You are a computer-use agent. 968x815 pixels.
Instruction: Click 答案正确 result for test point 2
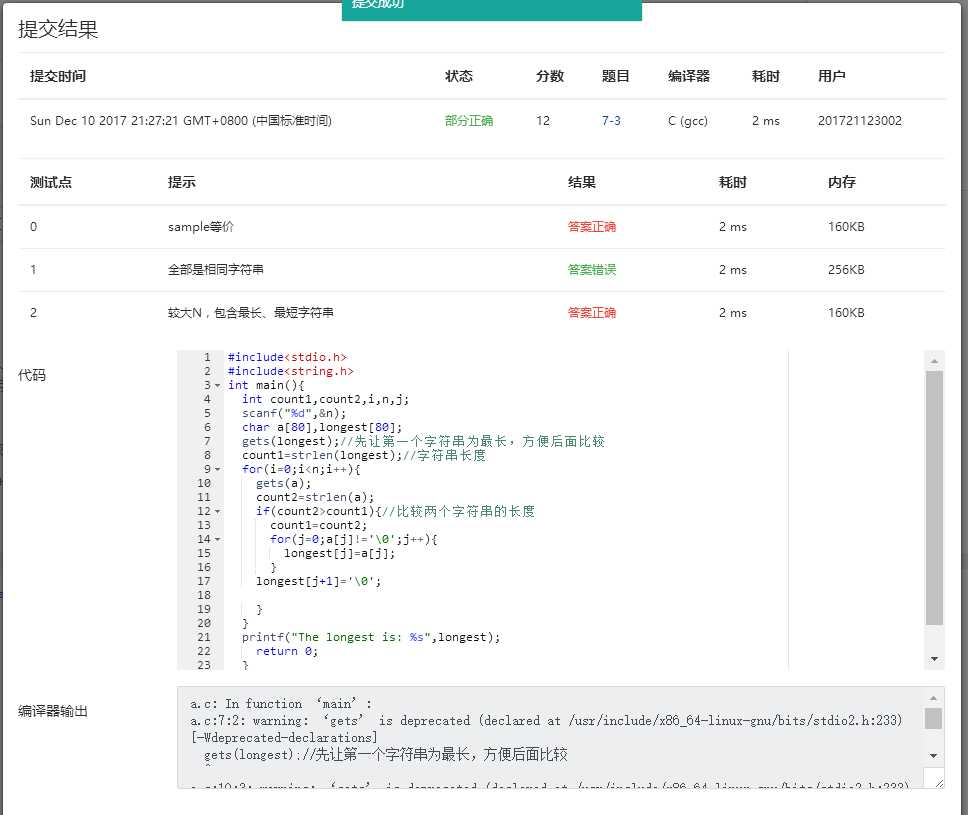tap(591, 313)
